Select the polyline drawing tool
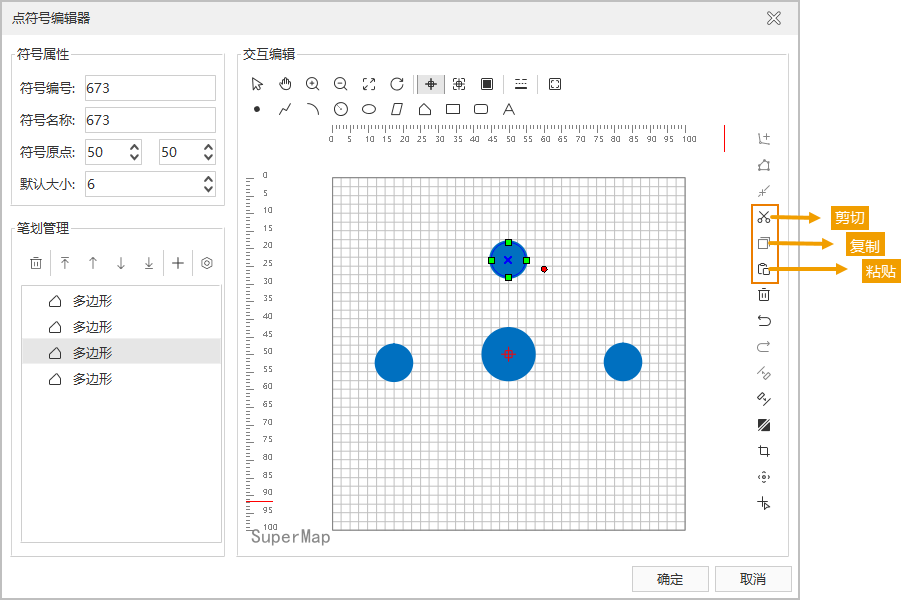 click(x=285, y=109)
